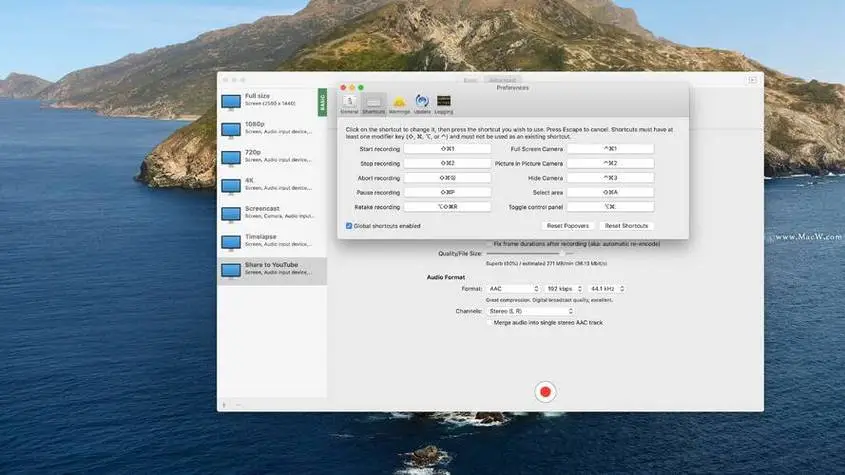The height and width of the screenshot is (475, 845).
Task: Open the 192 kbps bitrate dropdown
Action: [565, 289]
